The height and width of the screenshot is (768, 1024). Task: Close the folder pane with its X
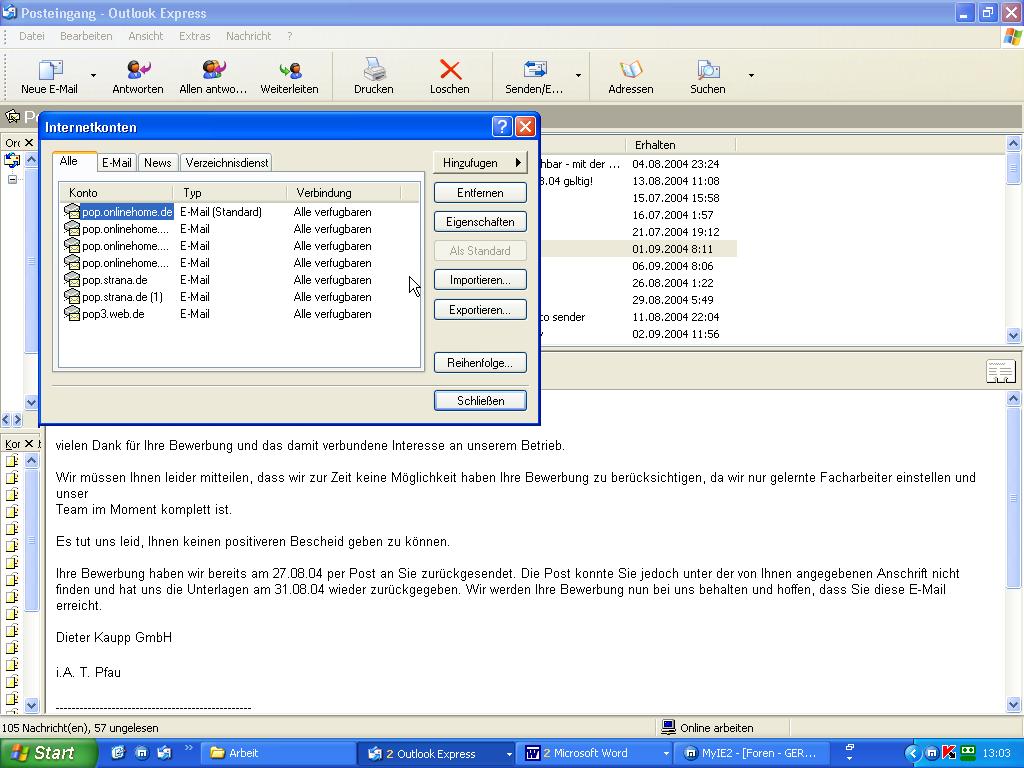tap(29, 142)
